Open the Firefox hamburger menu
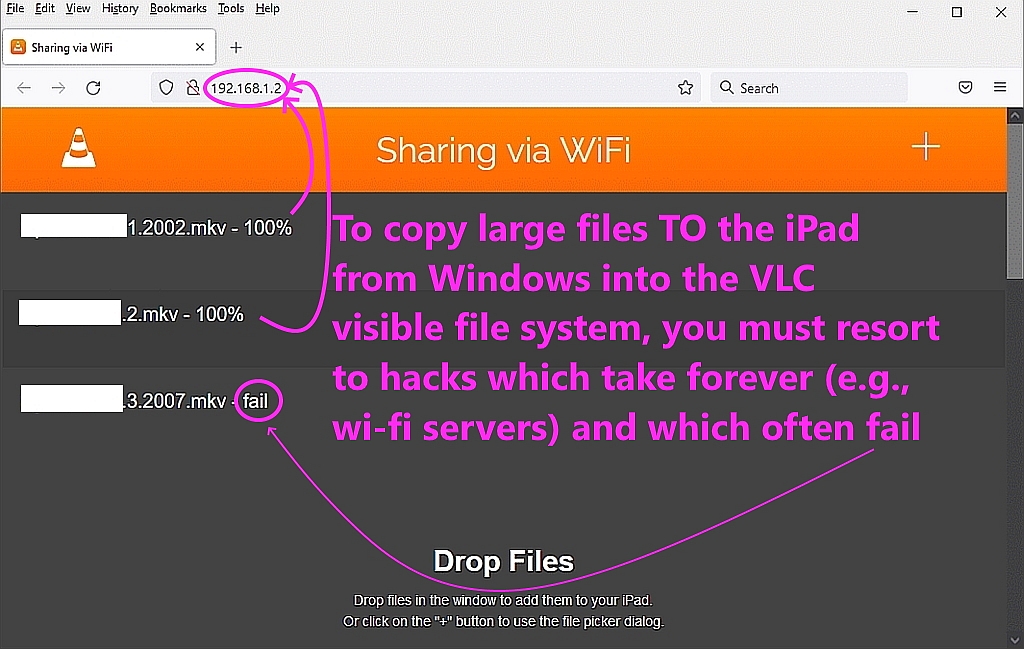The height and width of the screenshot is (649, 1024). click(1000, 87)
